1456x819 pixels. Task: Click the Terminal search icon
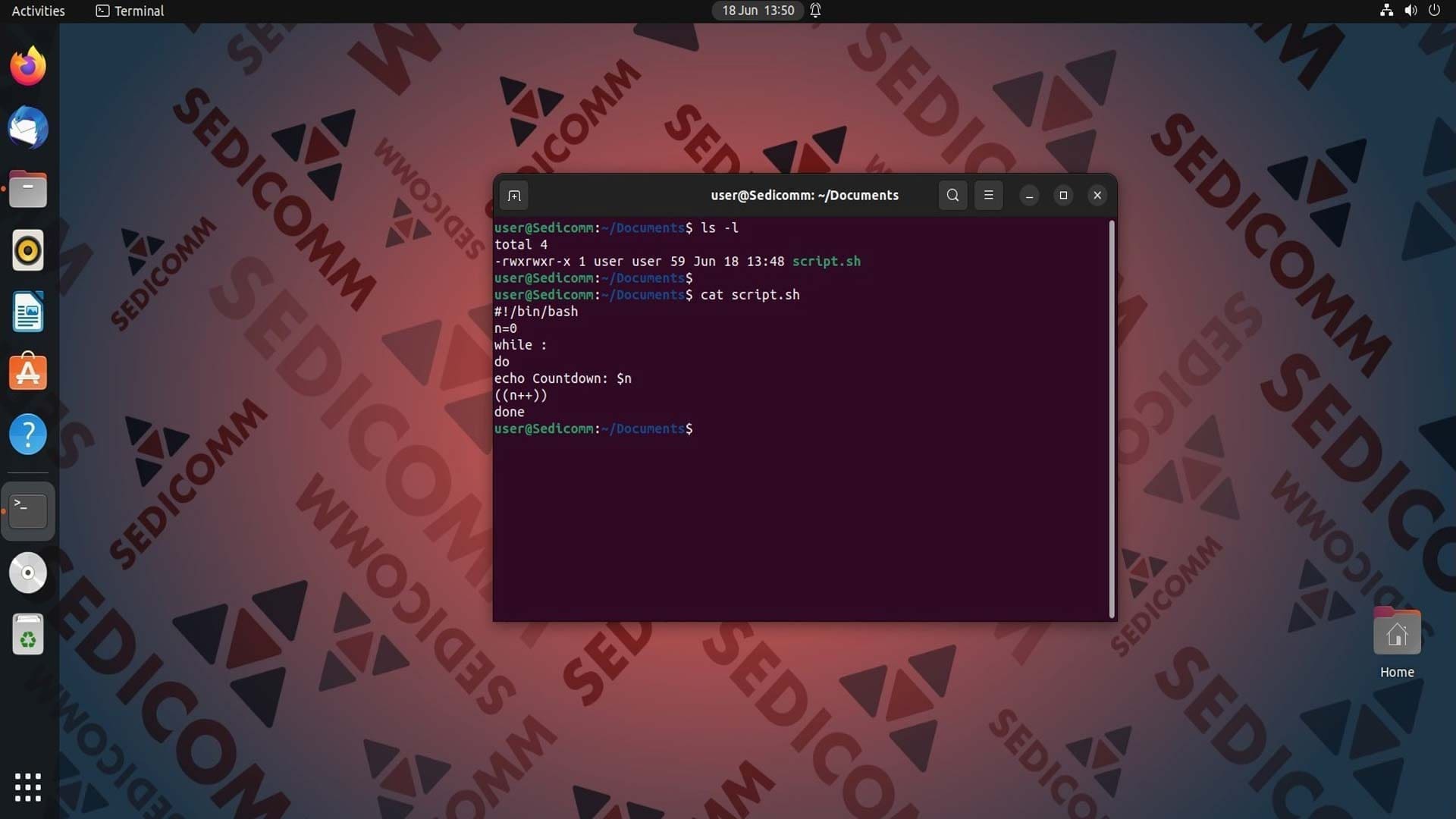click(x=952, y=196)
